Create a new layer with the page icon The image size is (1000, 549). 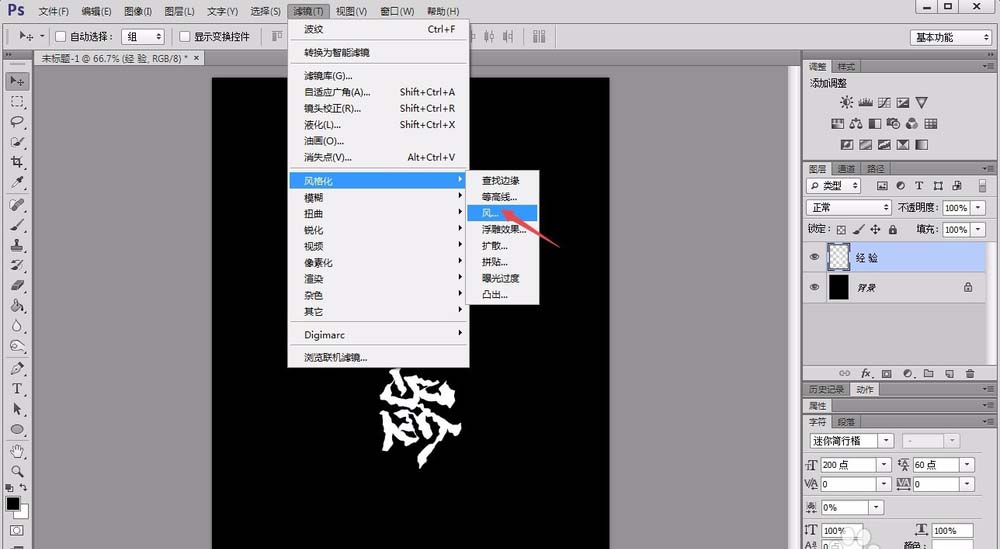pyautogui.click(x=949, y=374)
